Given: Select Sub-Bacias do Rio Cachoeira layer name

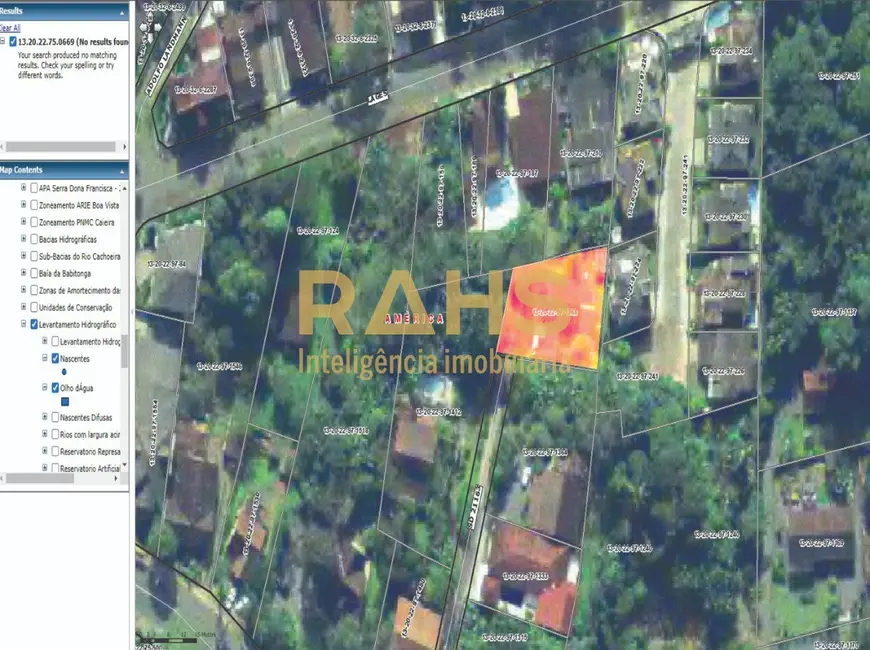Looking at the screenshot, I should 80,256.
